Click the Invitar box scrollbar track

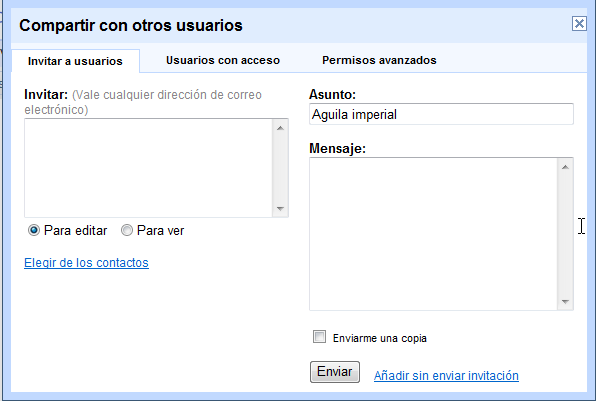click(281, 168)
